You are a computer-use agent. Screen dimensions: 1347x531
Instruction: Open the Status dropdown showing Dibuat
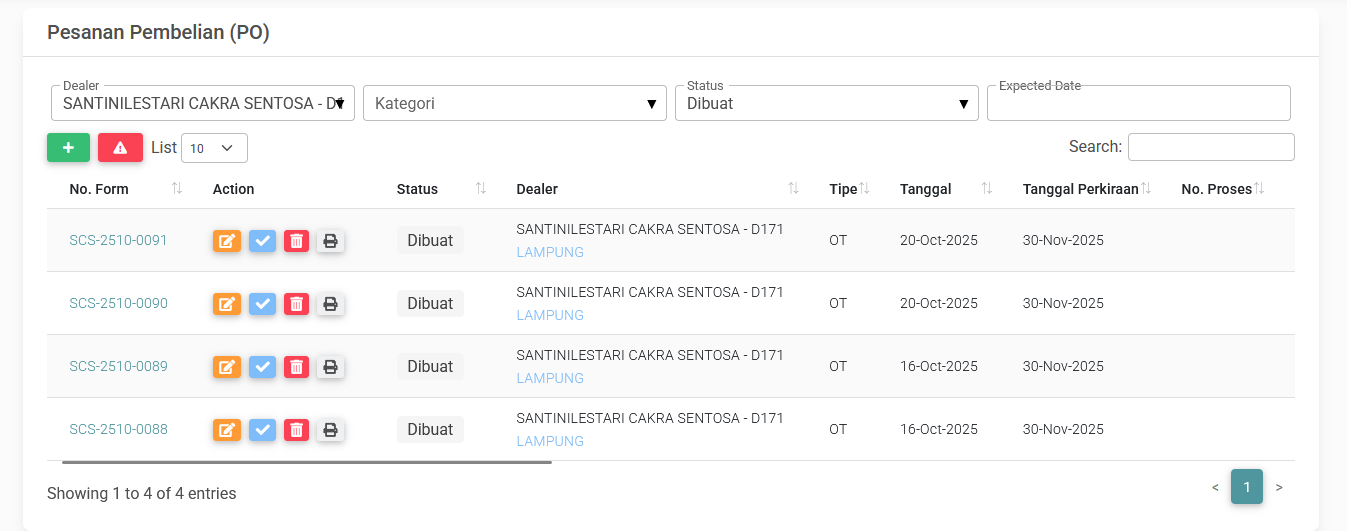click(826, 103)
